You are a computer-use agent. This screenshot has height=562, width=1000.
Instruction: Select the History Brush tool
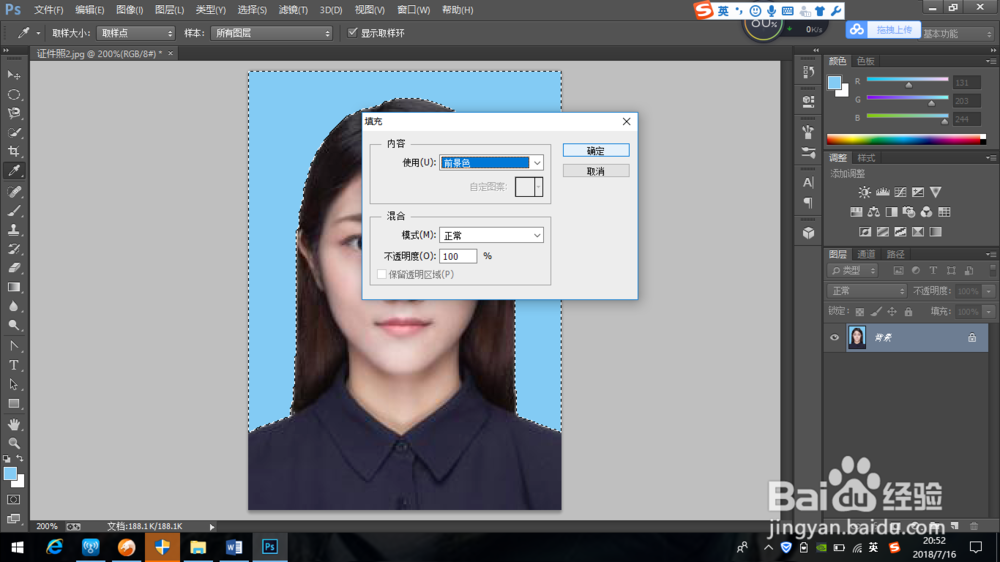(x=13, y=249)
